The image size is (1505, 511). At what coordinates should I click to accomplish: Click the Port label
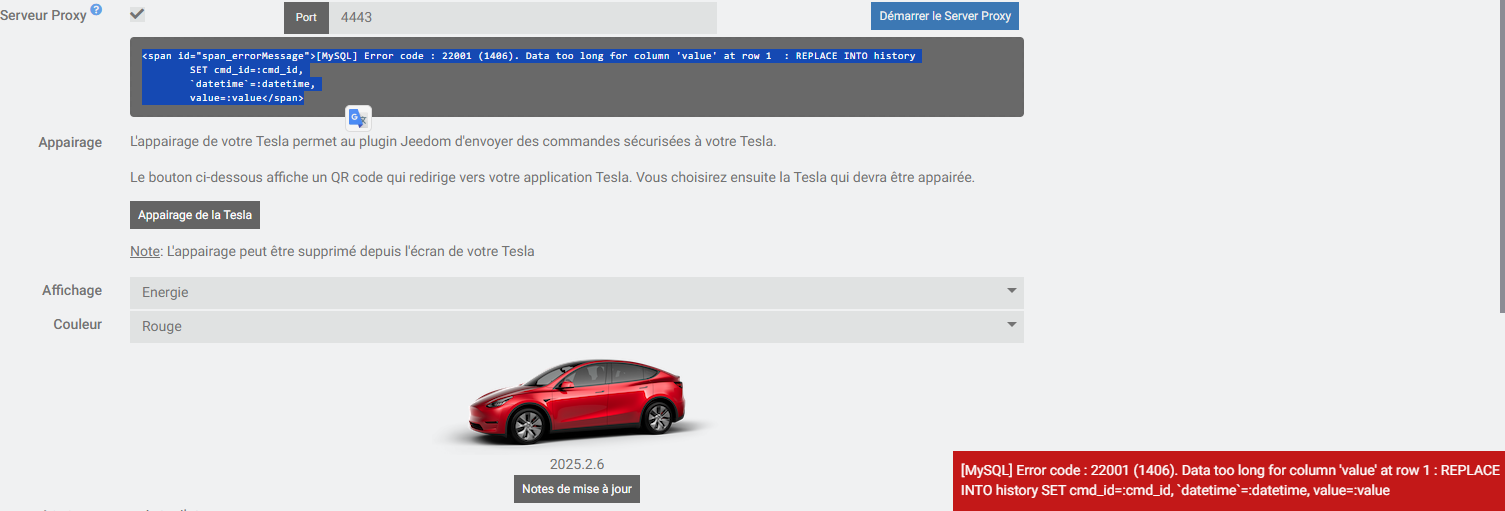pos(306,18)
